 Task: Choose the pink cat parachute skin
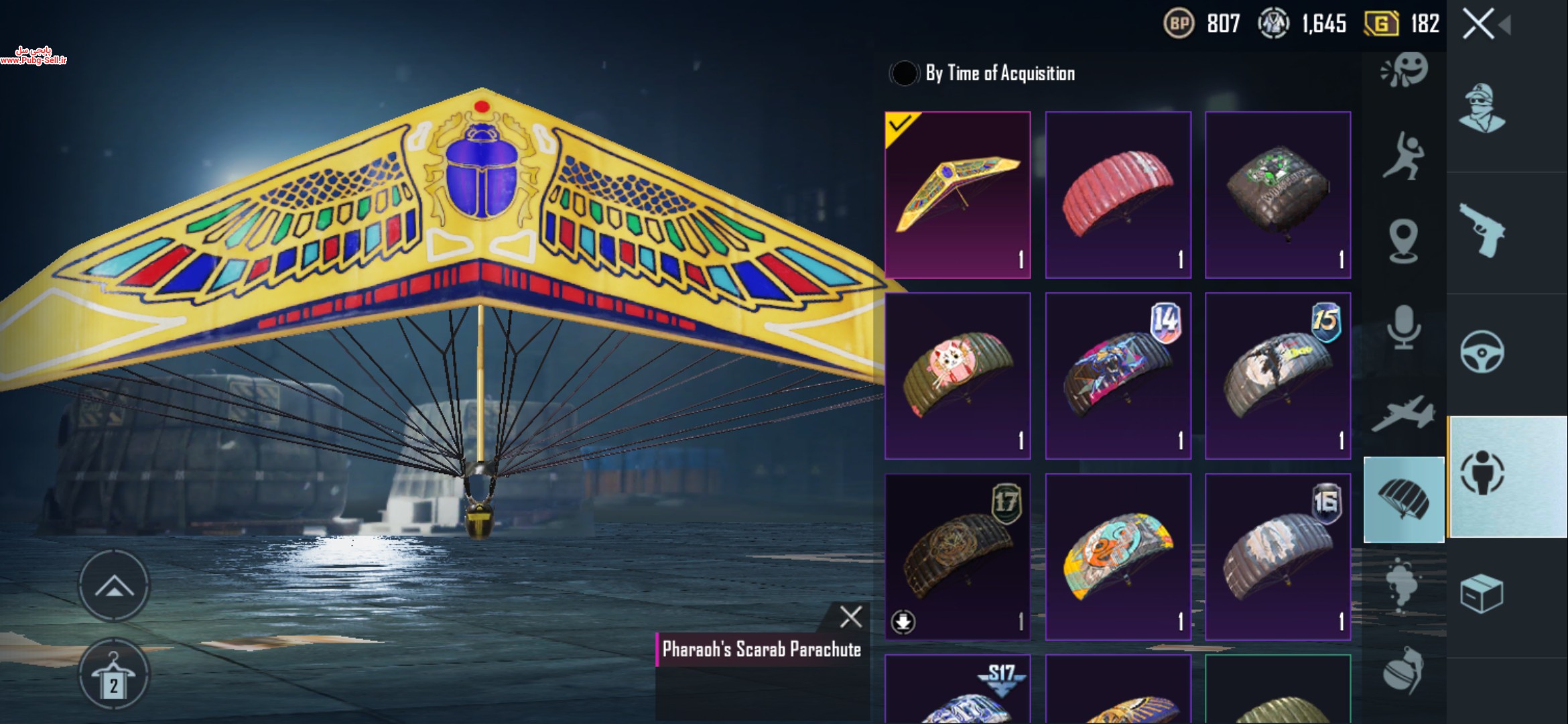958,376
